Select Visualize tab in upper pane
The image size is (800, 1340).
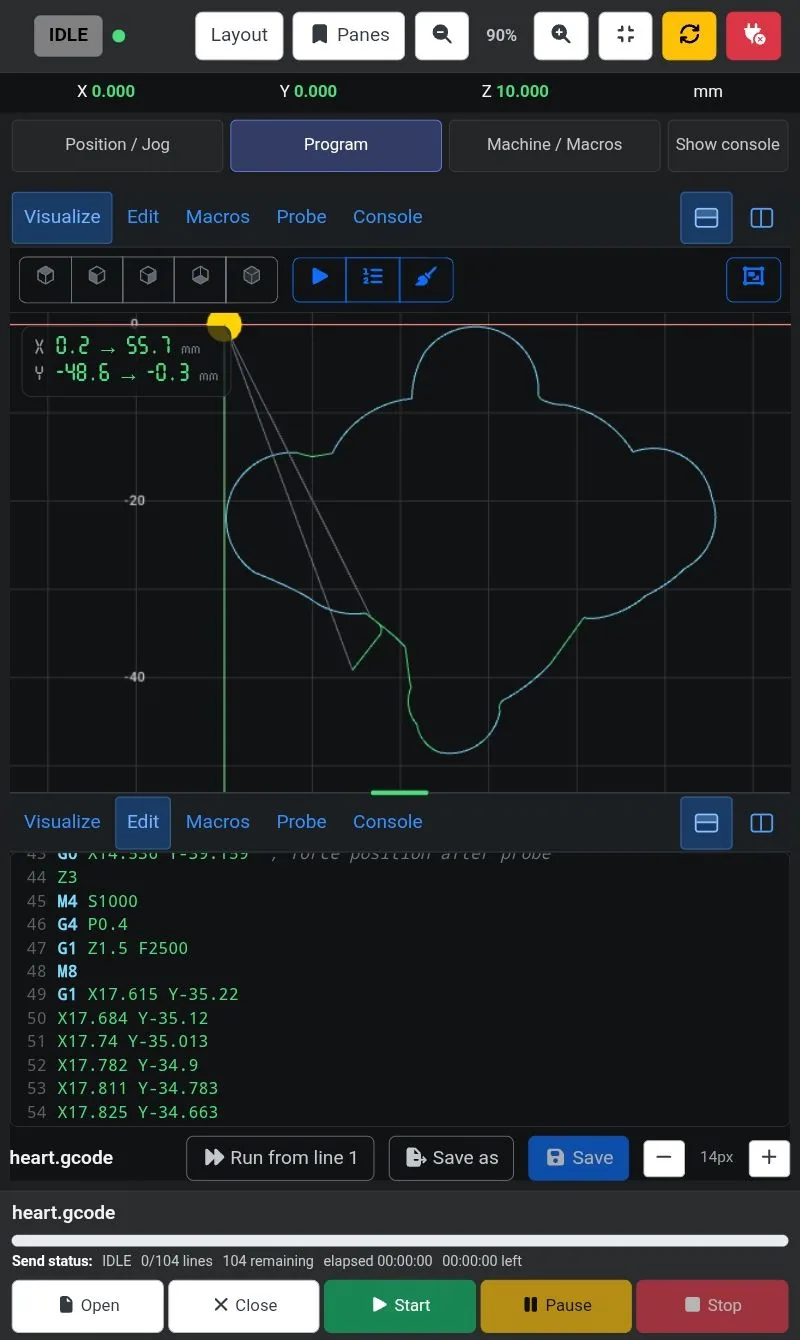click(x=62, y=217)
